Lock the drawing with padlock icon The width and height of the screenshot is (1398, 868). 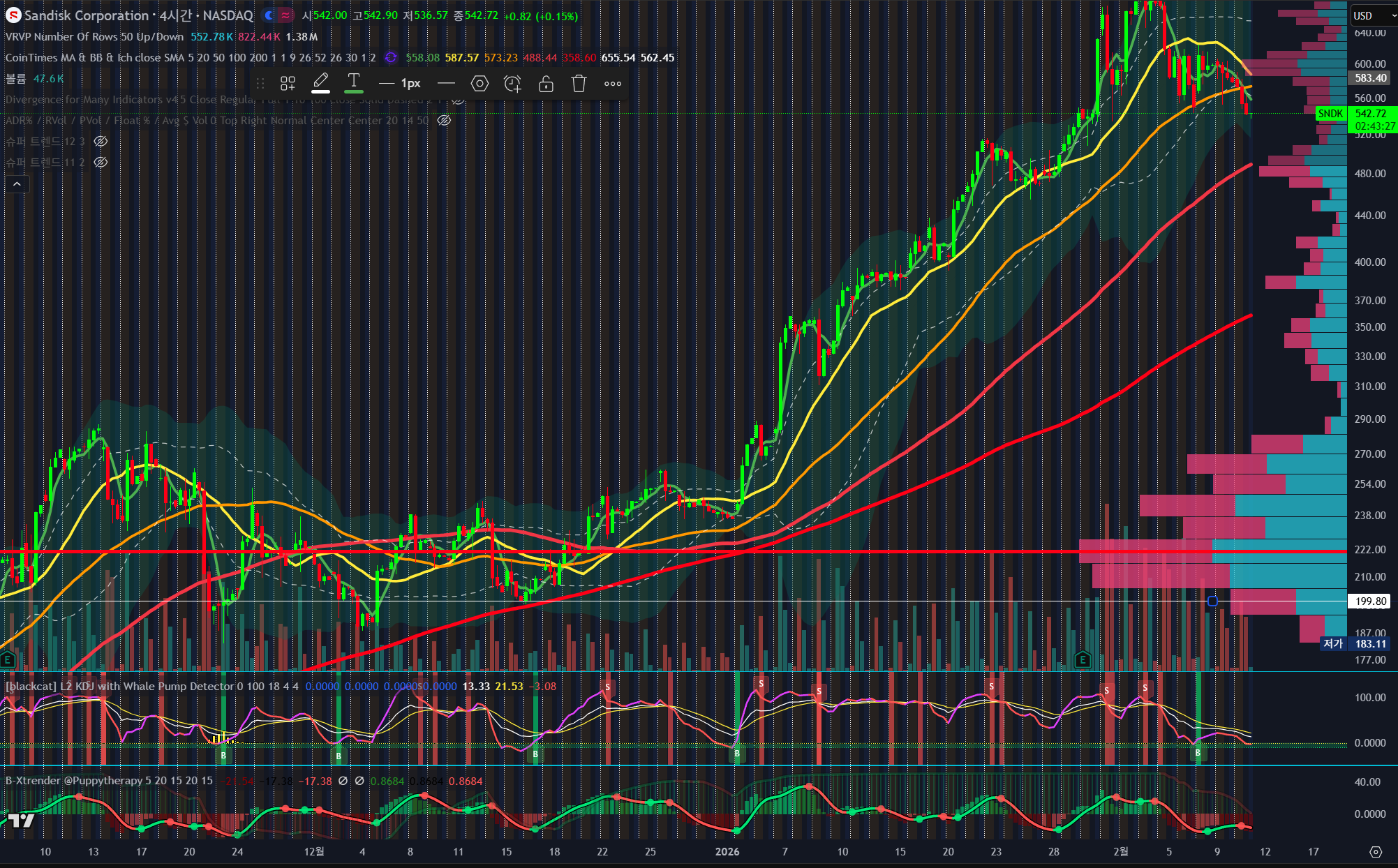(546, 84)
